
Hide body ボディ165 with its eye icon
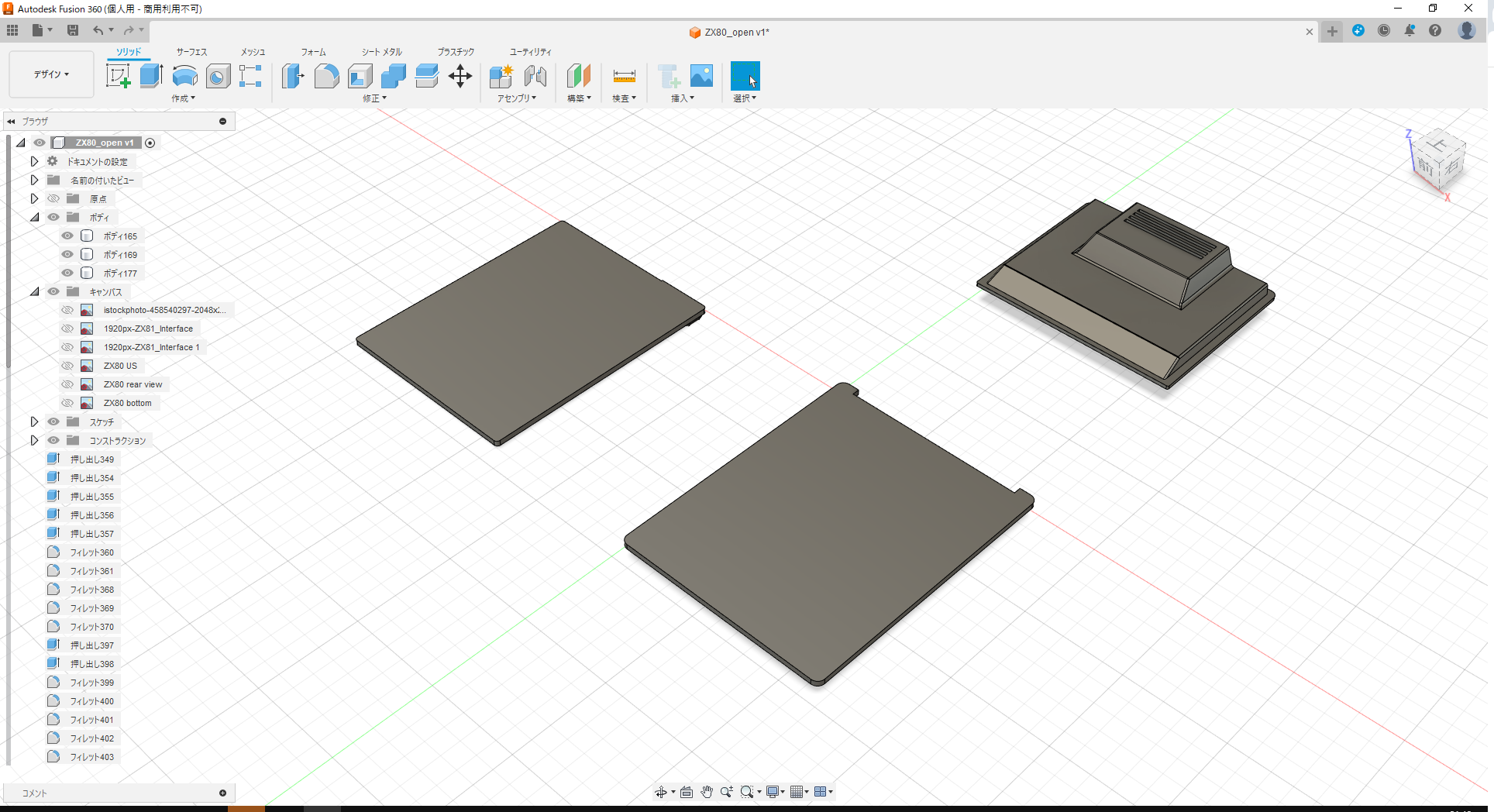coord(67,236)
